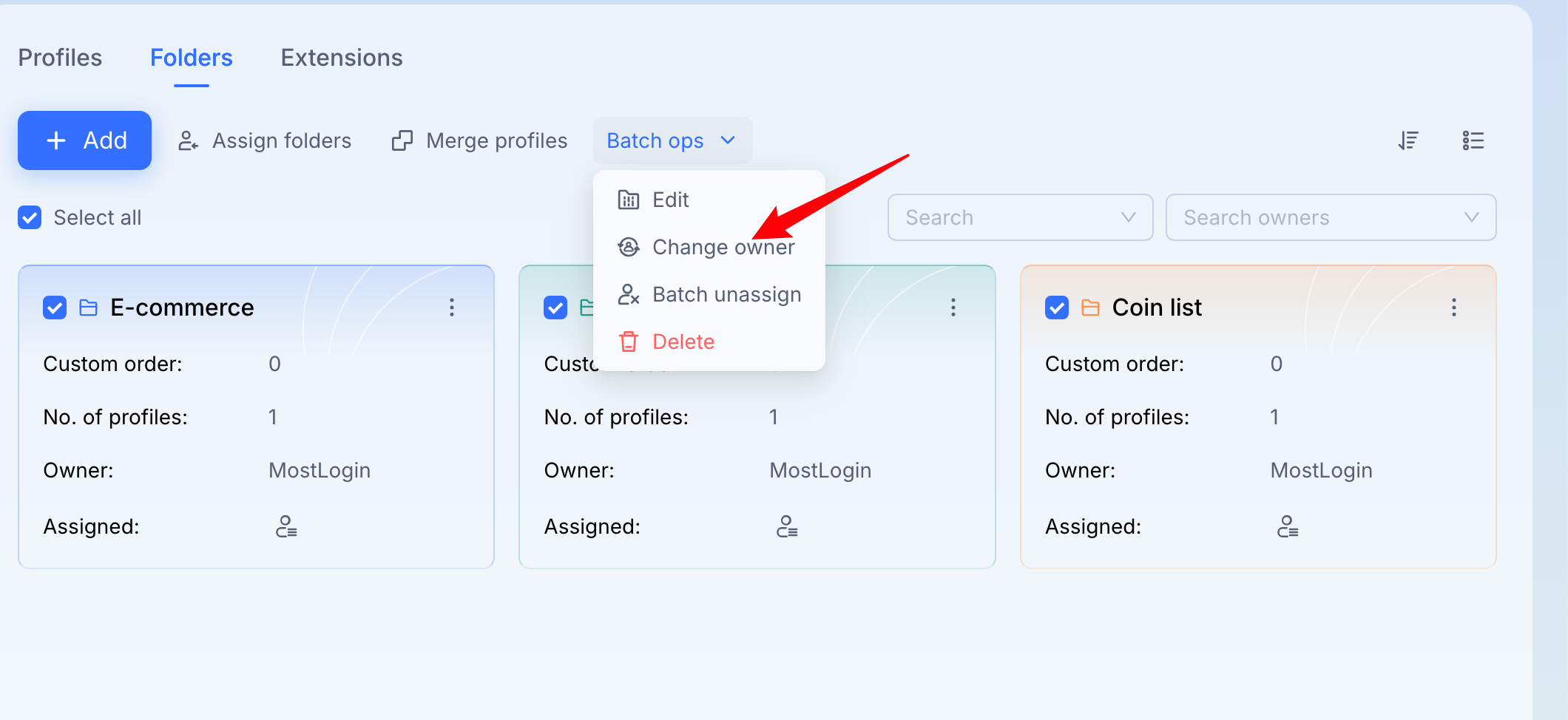Click the sort order icon
1568x720 pixels.
(x=1408, y=140)
